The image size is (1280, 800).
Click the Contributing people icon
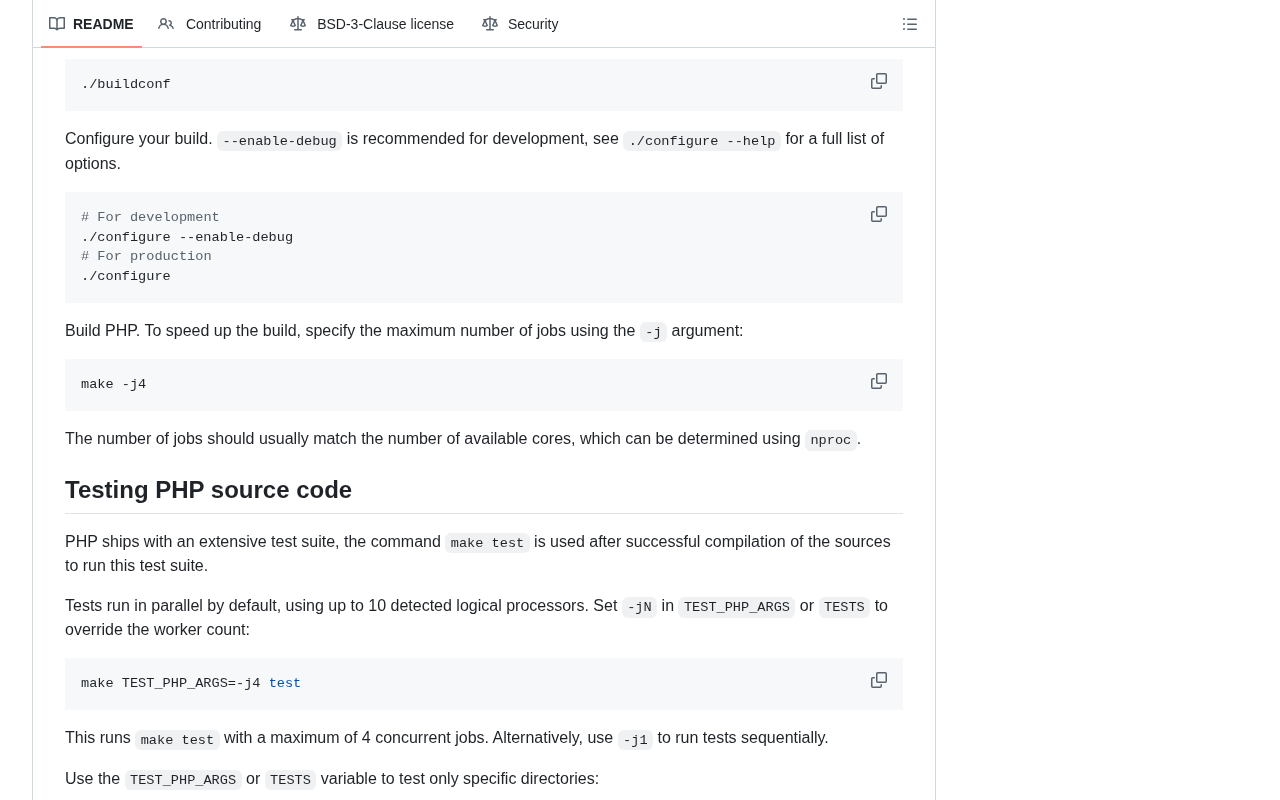coord(166,24)
